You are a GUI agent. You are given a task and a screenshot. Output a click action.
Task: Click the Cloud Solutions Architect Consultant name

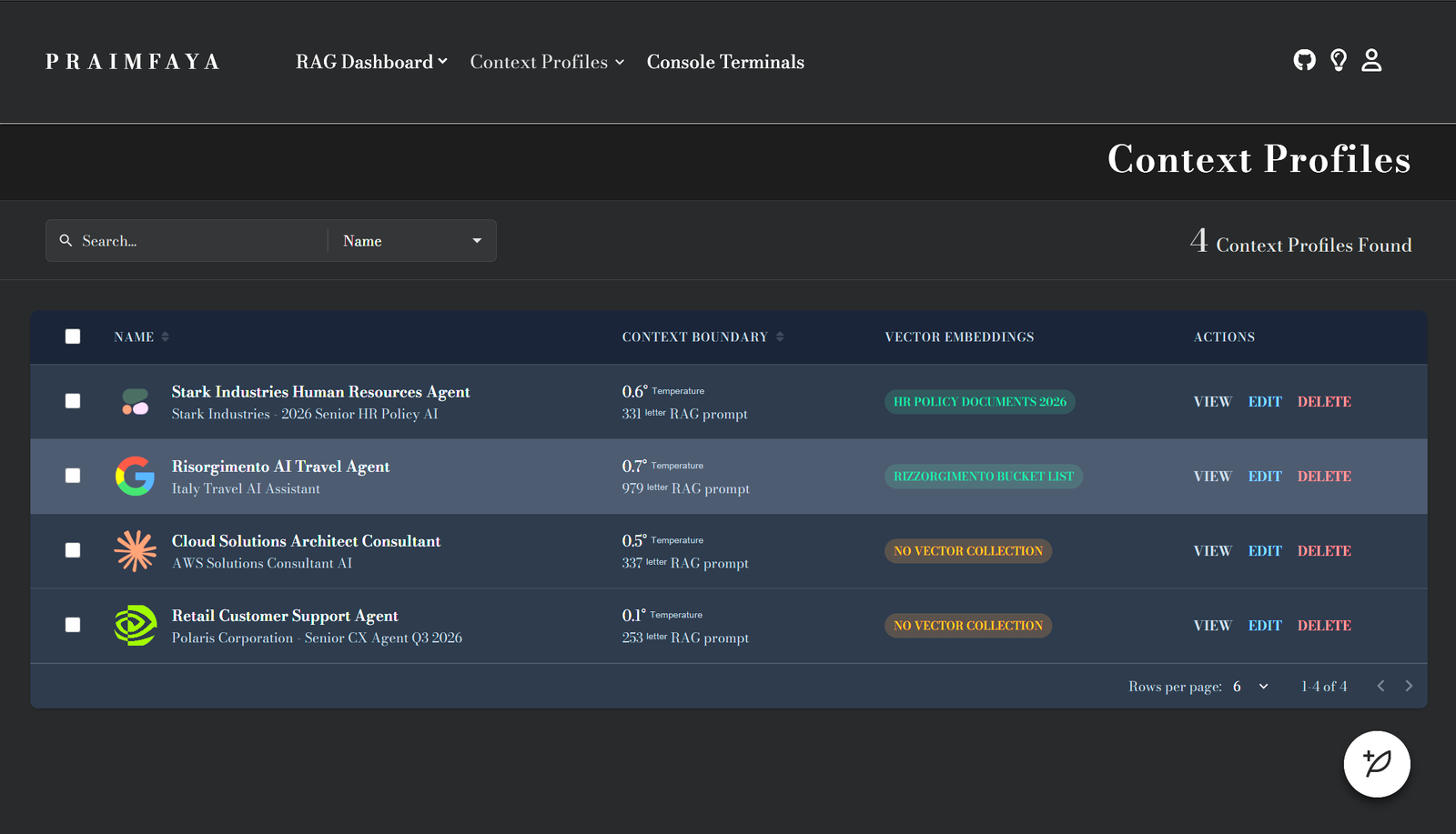pyautogui.click(x=307, y=541)
